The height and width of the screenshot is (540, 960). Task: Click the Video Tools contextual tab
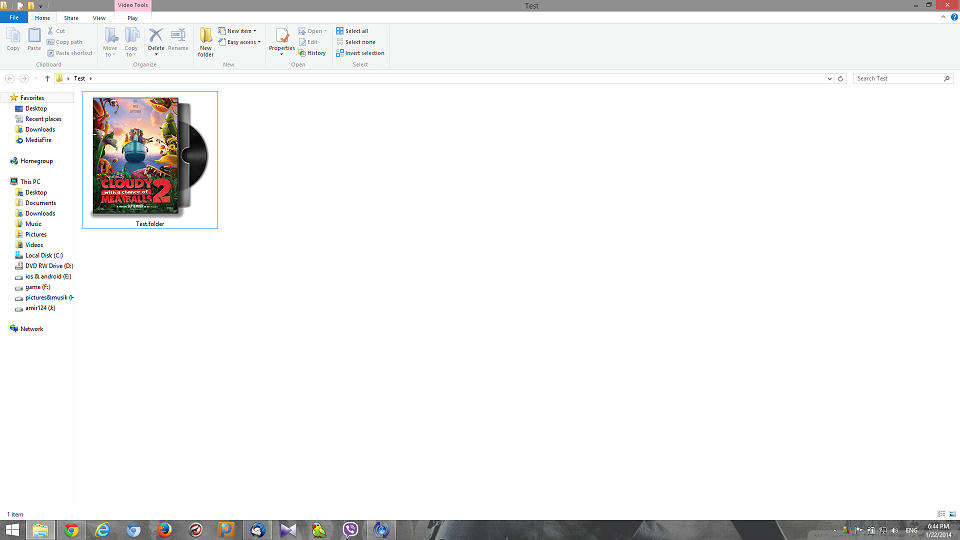tap(133, 5)
